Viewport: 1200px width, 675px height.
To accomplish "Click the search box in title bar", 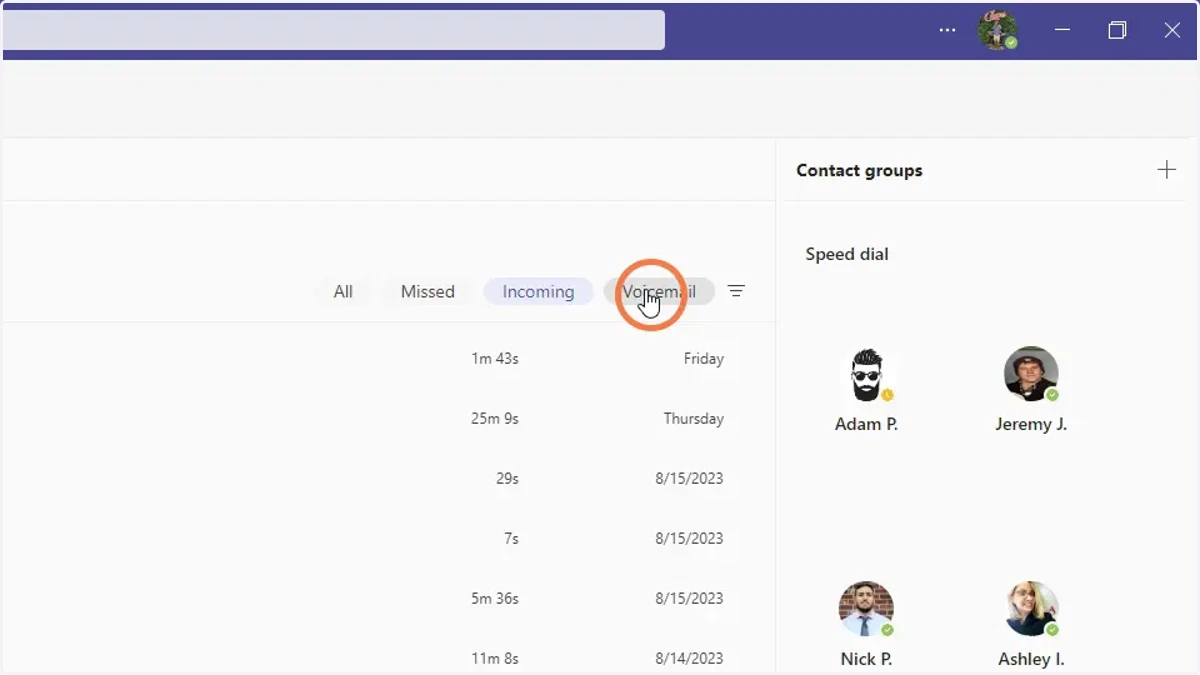I will pyautogui.click(x=333, y=30).
